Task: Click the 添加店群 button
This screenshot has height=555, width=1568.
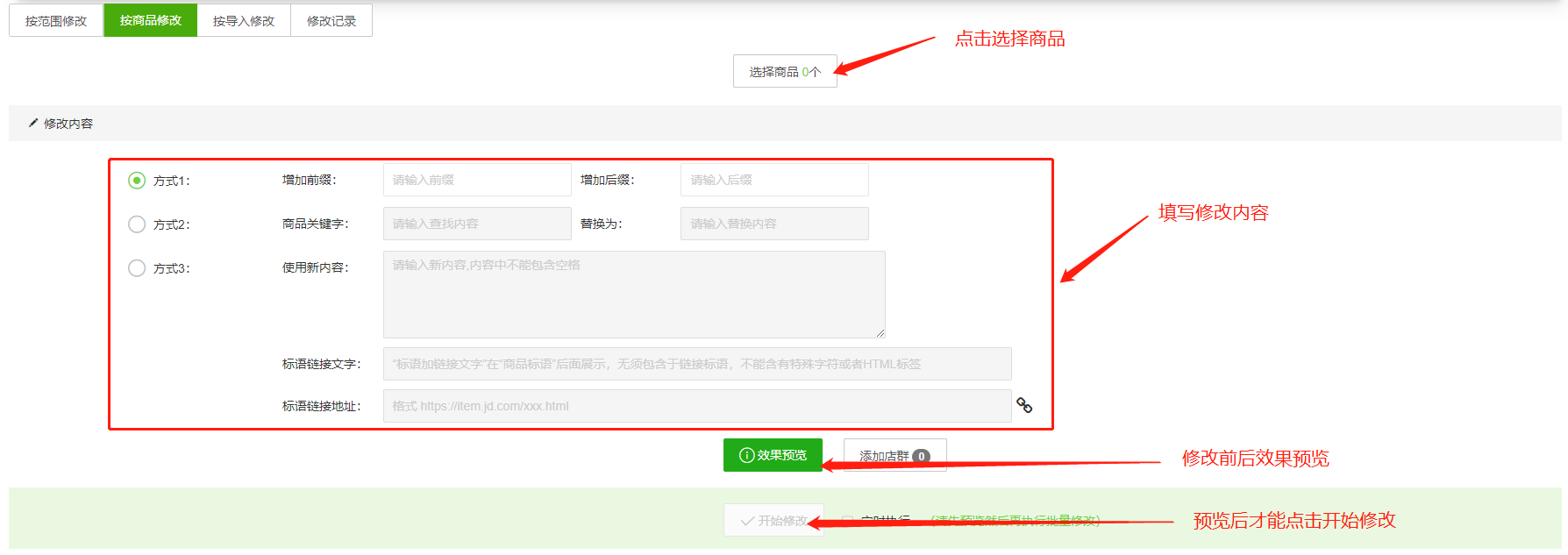Action: (894, 456)
